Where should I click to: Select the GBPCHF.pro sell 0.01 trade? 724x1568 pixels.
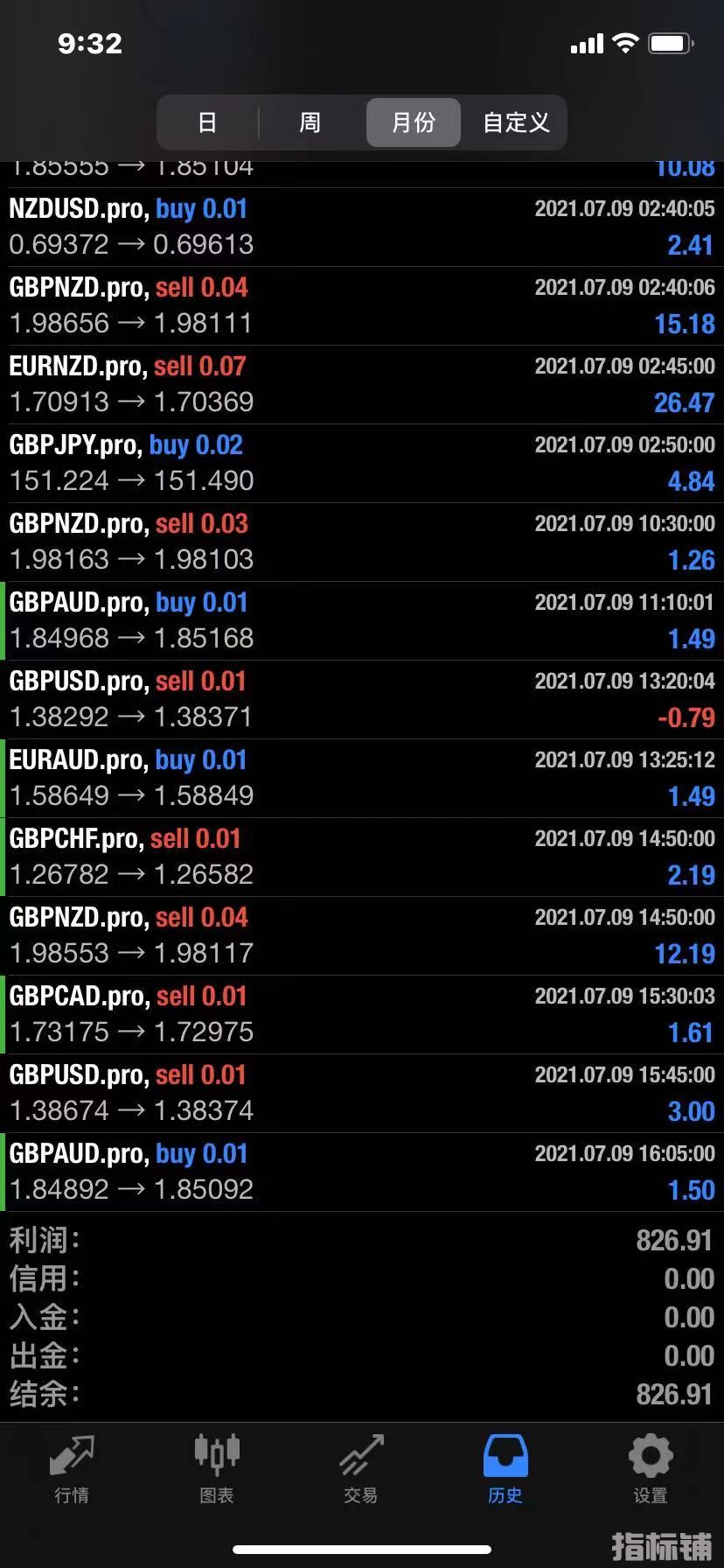tap(362, 857)
